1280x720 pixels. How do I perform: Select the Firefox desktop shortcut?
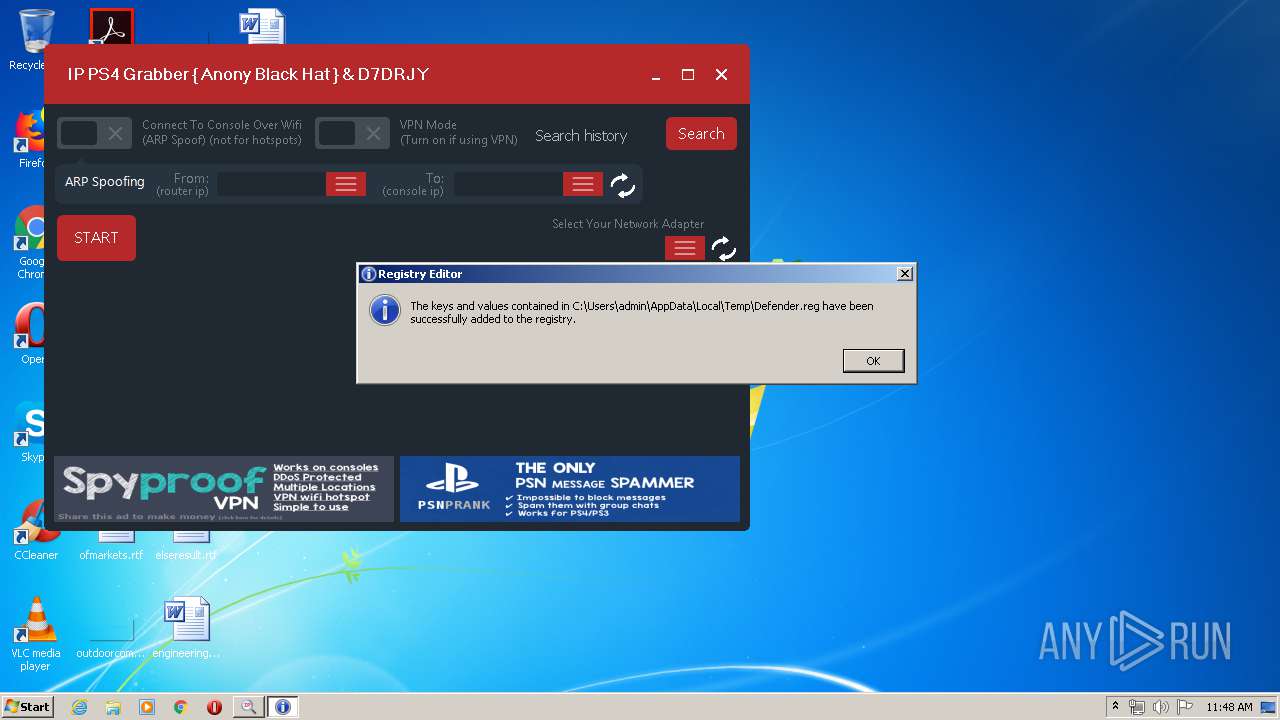coord(30,138)
